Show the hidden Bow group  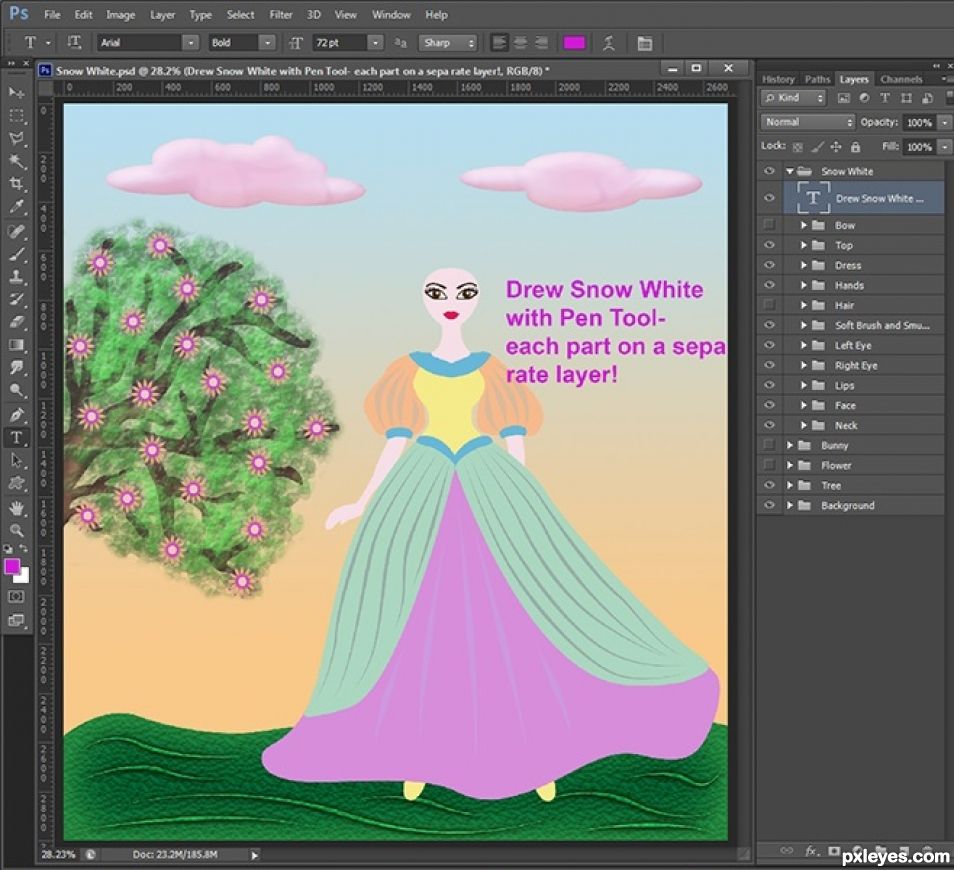[769, 224]
